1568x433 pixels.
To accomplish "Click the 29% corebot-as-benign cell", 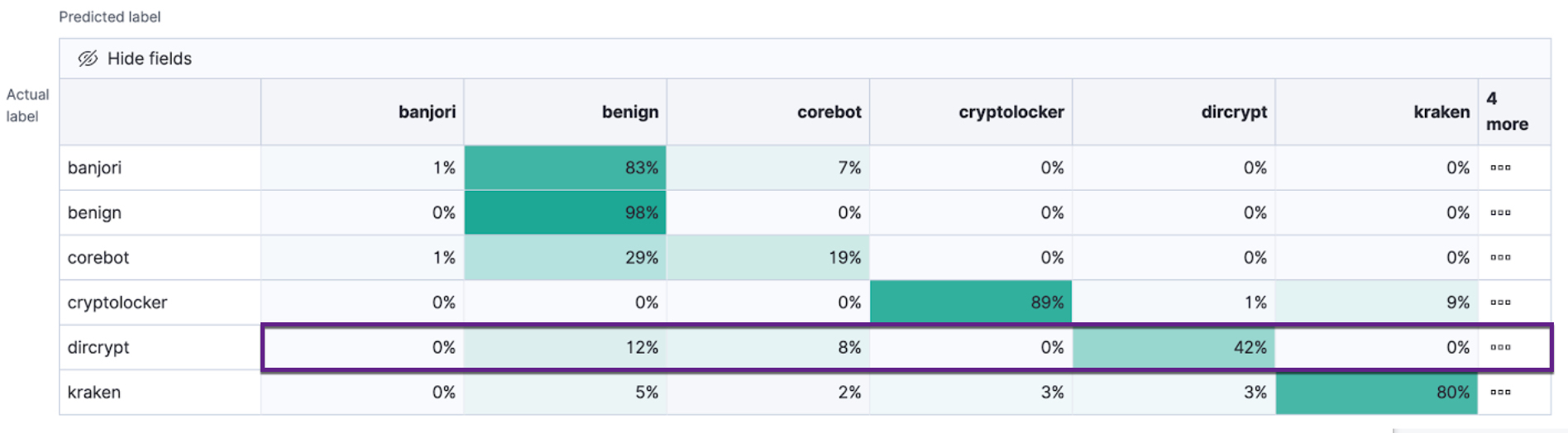I will pos(566,258).
